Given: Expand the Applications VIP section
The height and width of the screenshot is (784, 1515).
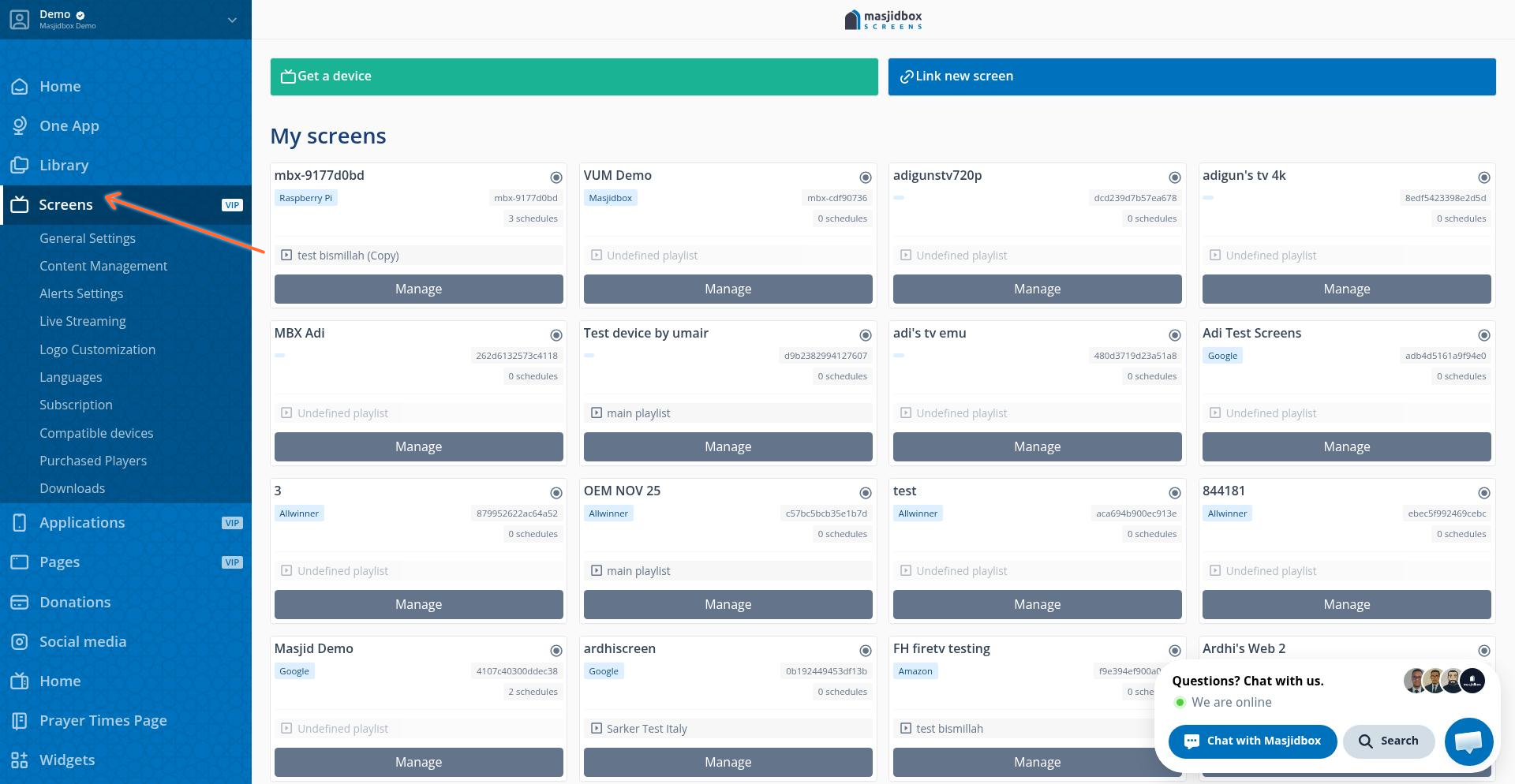Looking at the screenshot, I should click(82, 522).
